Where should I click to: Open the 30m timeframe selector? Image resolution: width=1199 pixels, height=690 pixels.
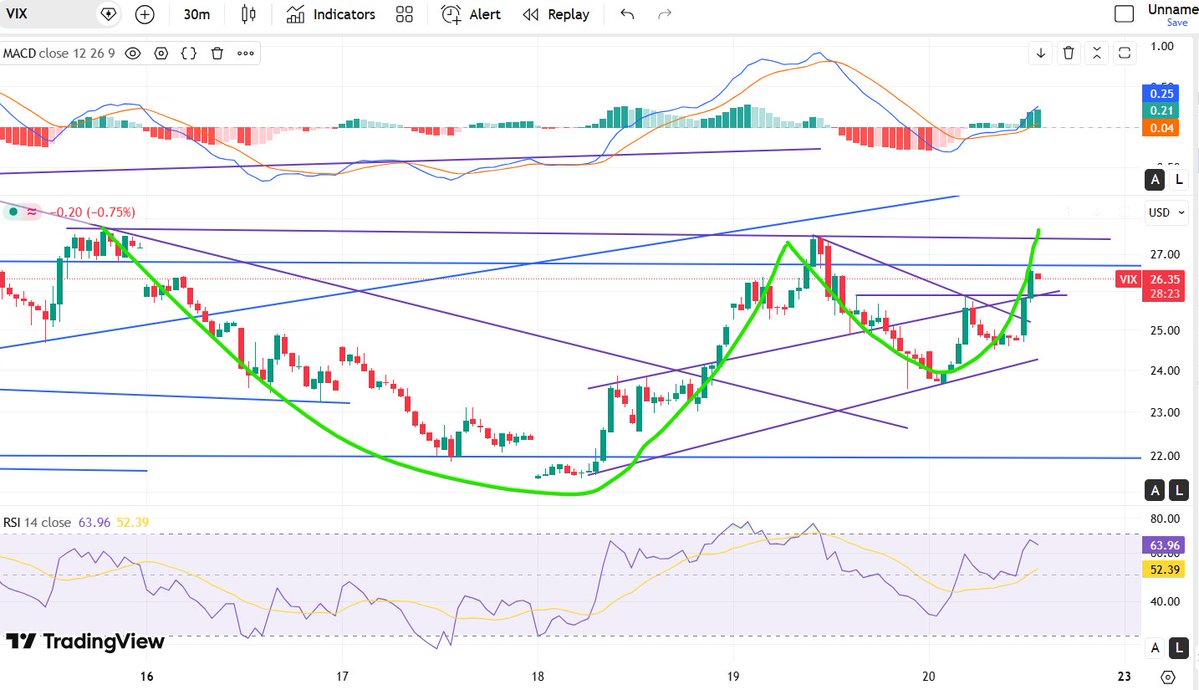pos(197,14)
